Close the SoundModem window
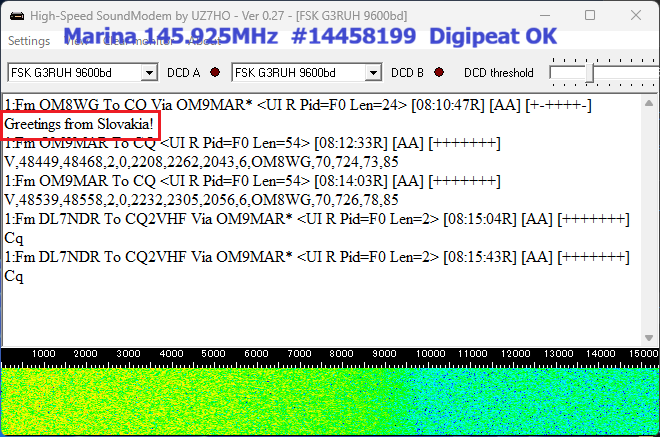 636,16
